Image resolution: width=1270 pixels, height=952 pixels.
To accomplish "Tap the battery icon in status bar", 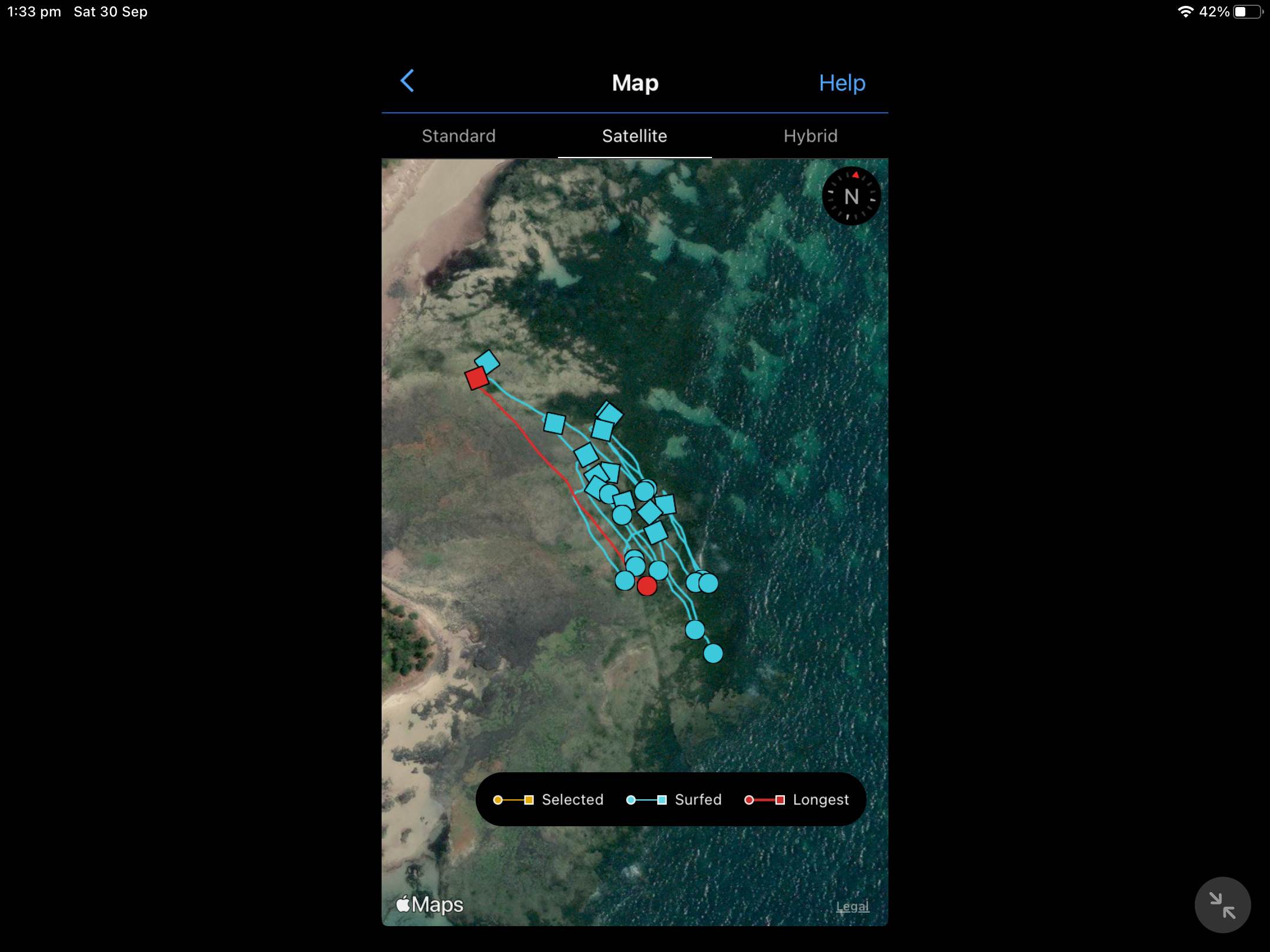I will (1247, 12).
